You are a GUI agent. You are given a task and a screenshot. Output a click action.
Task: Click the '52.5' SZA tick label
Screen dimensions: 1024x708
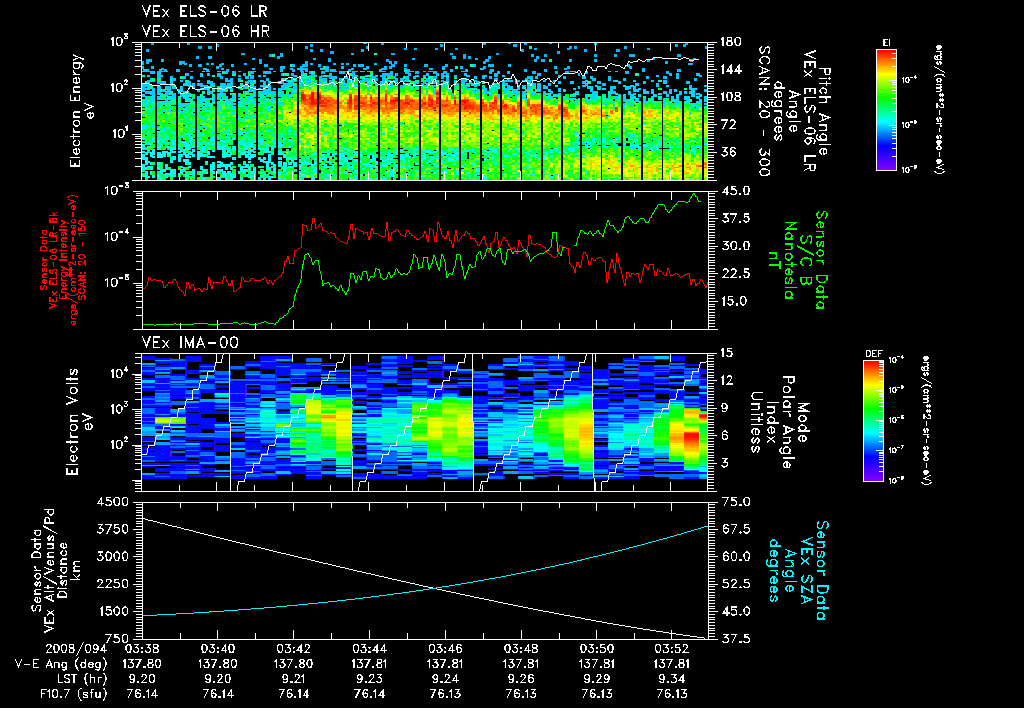coord(734,584)
